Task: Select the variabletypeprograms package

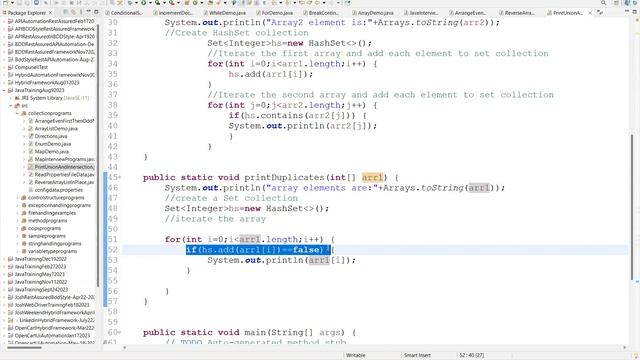Action: tap(49, 251)
